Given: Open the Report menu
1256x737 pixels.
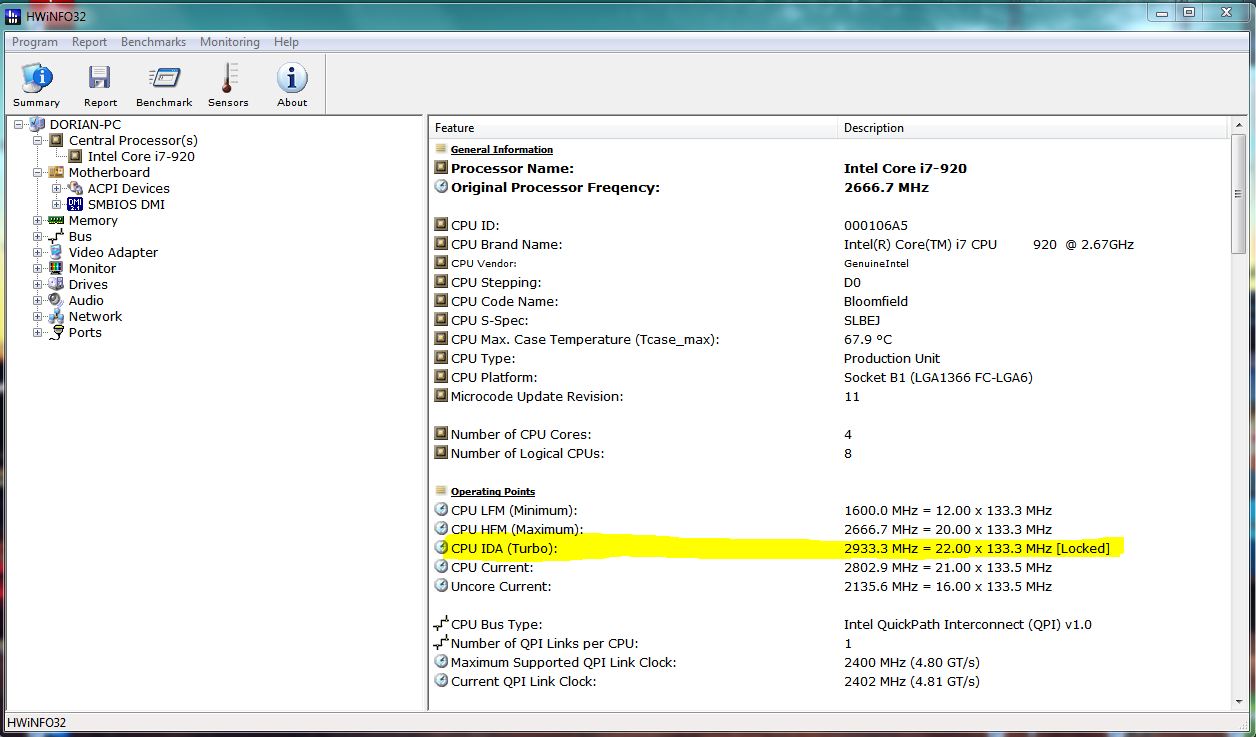Looking at the screenshot, I should point(89,42).
